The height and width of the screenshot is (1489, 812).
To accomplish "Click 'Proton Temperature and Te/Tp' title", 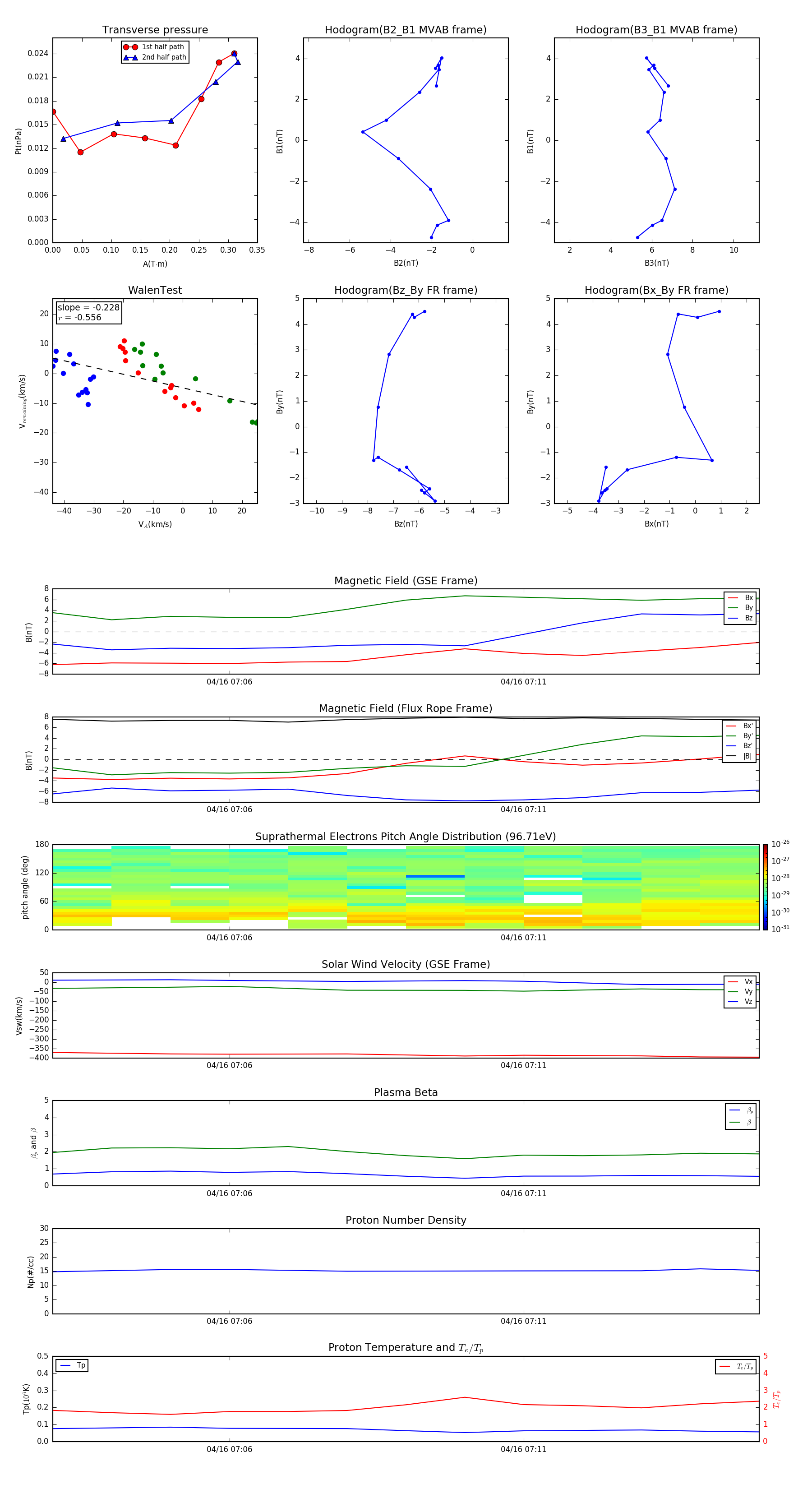I will (x=406, y=1348).
